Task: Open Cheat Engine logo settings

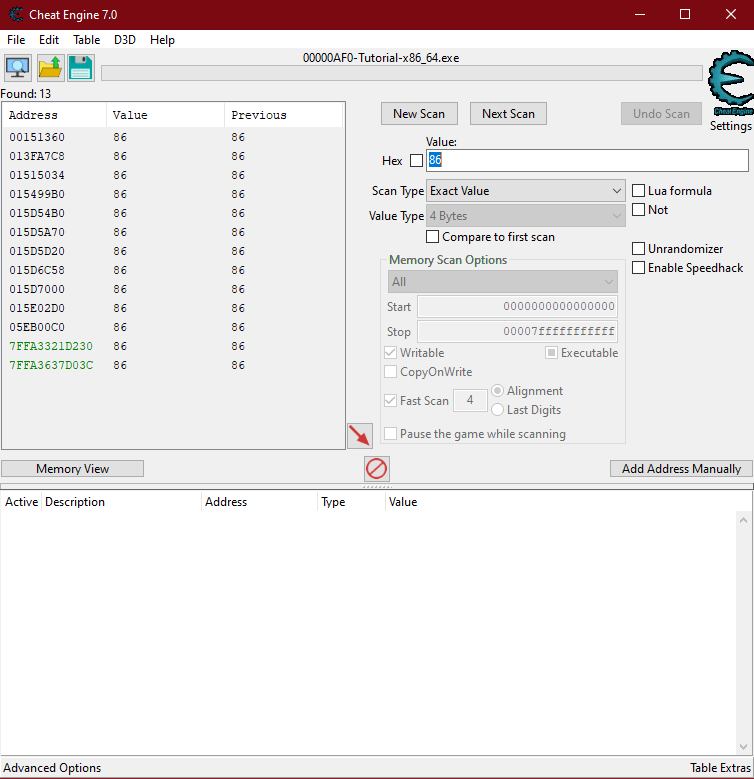Action: coord(731,82)
